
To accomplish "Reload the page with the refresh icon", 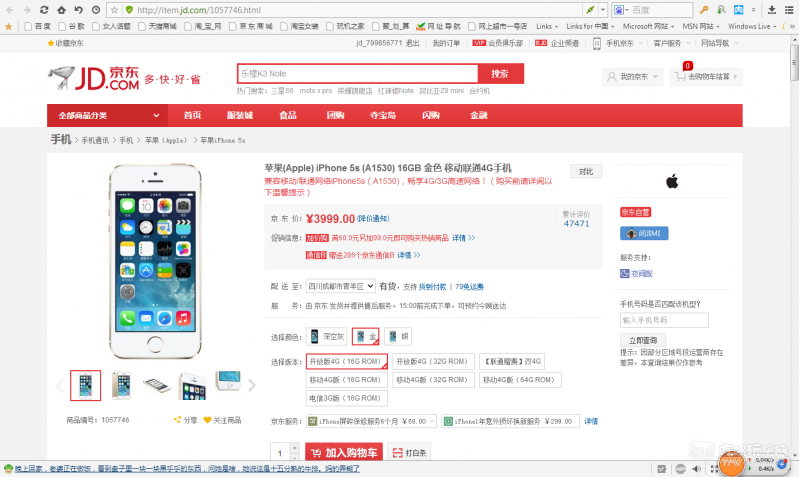I will [44, 10].
